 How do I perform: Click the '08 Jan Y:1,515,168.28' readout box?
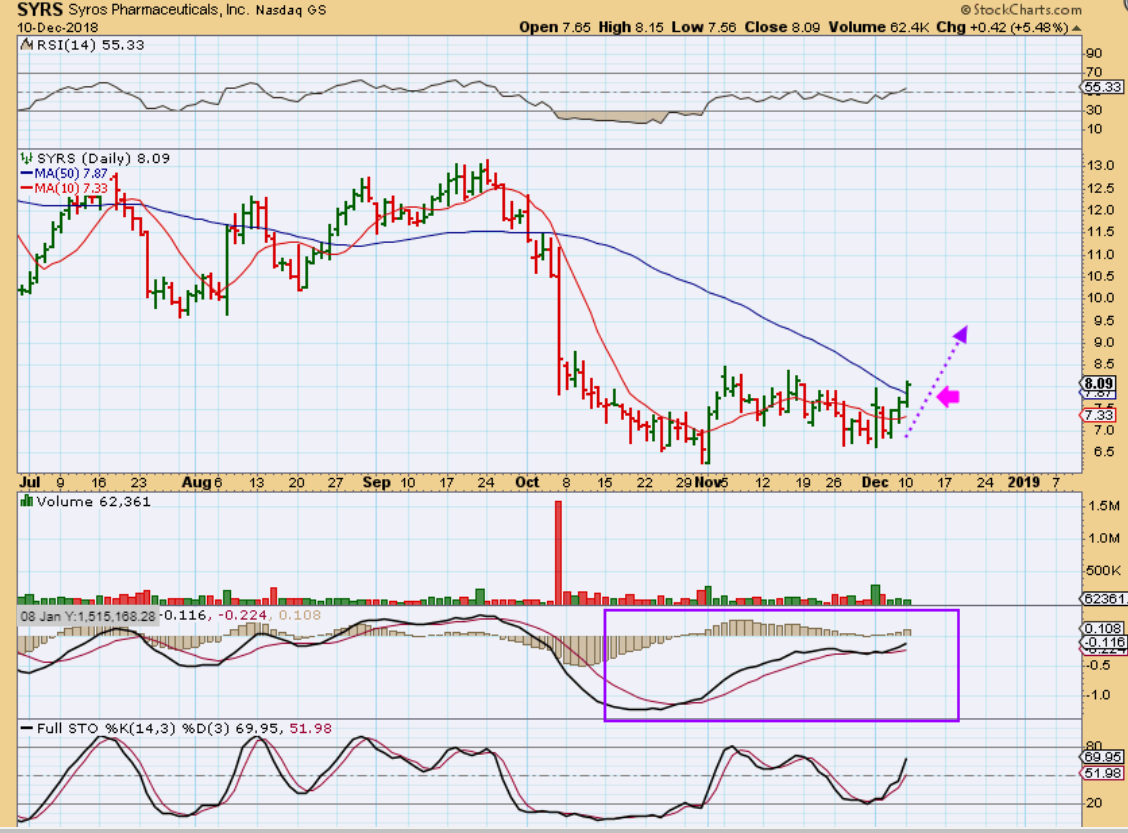tap(88, 616)
